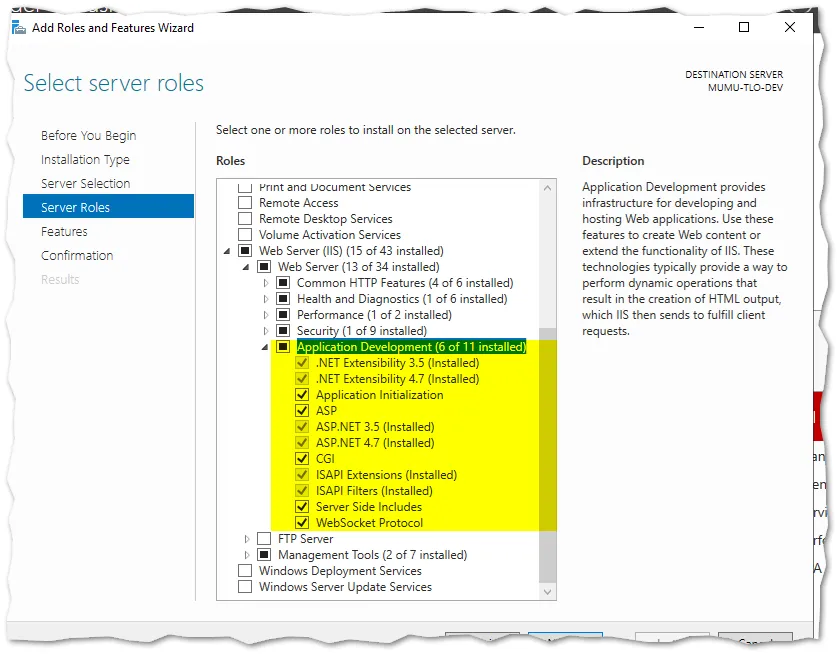Select ASP.NET 3.5 (Installed) row
Image resolution: width=838 pixels, height=654 pixels.
point(375,427)
